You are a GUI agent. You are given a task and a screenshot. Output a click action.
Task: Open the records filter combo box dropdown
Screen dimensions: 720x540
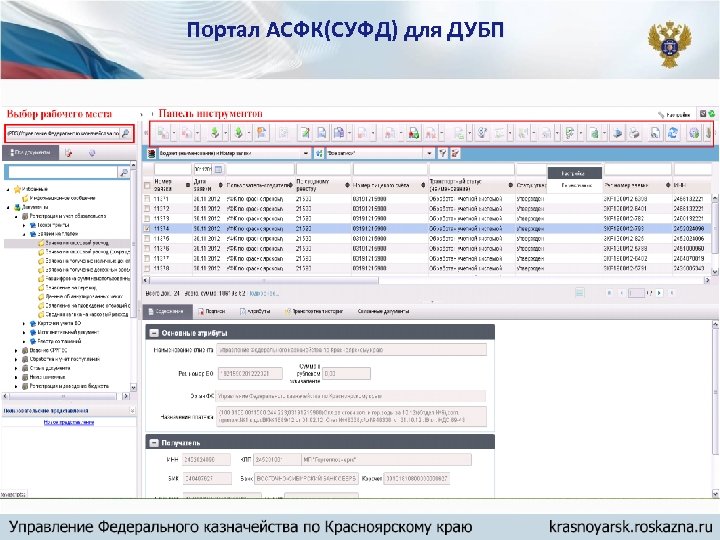[429, 153]
